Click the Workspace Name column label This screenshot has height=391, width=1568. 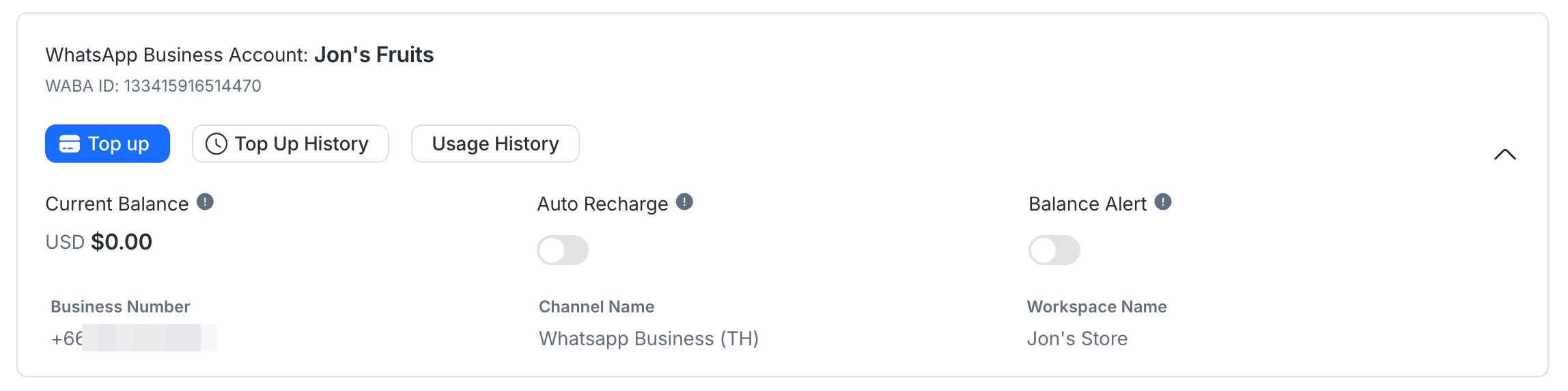tap(1097, 307)
